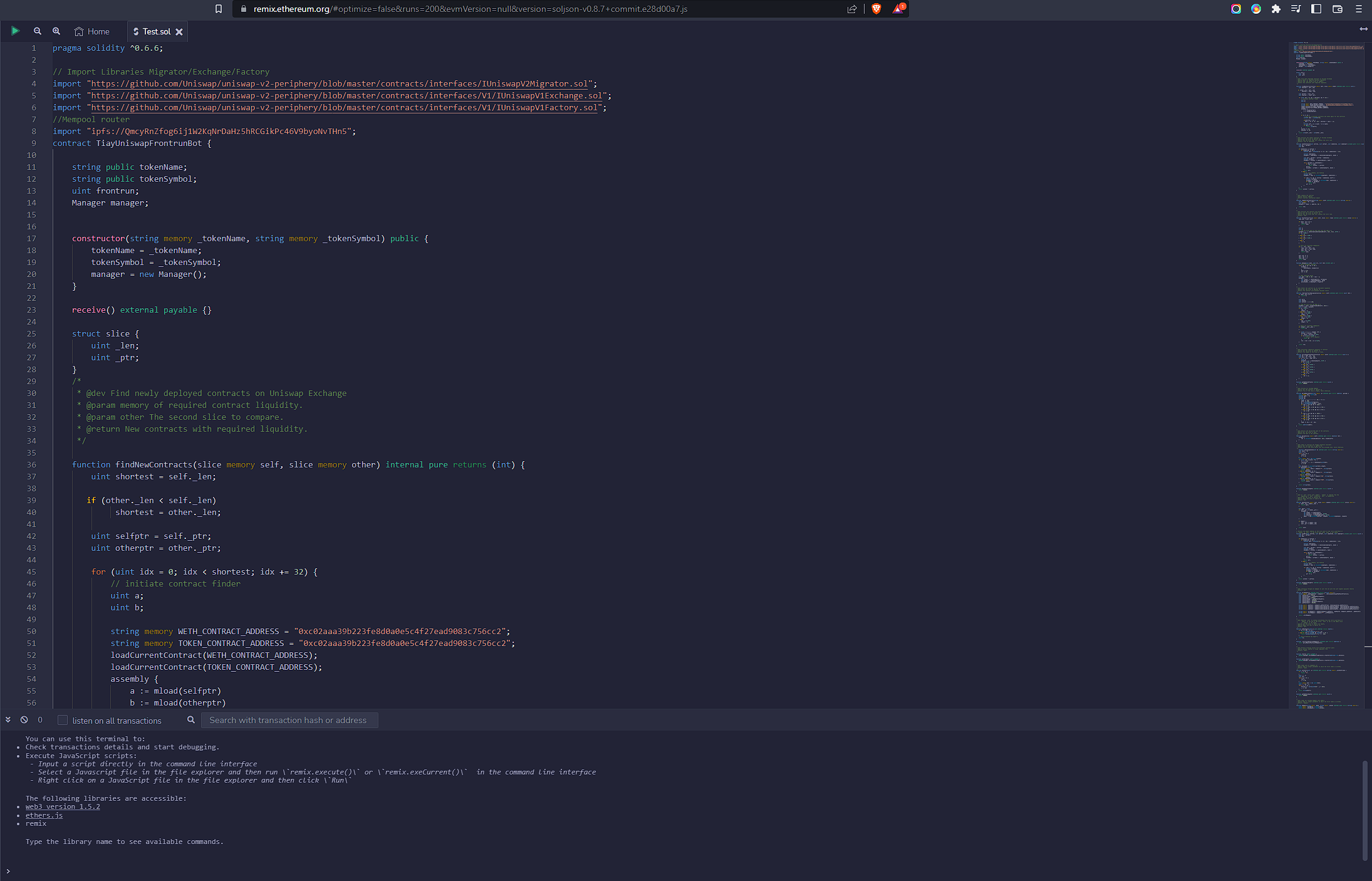Click the zoom out magnifier icon
The width and height of the screenshot is (1372, 881).
[38, 31]
